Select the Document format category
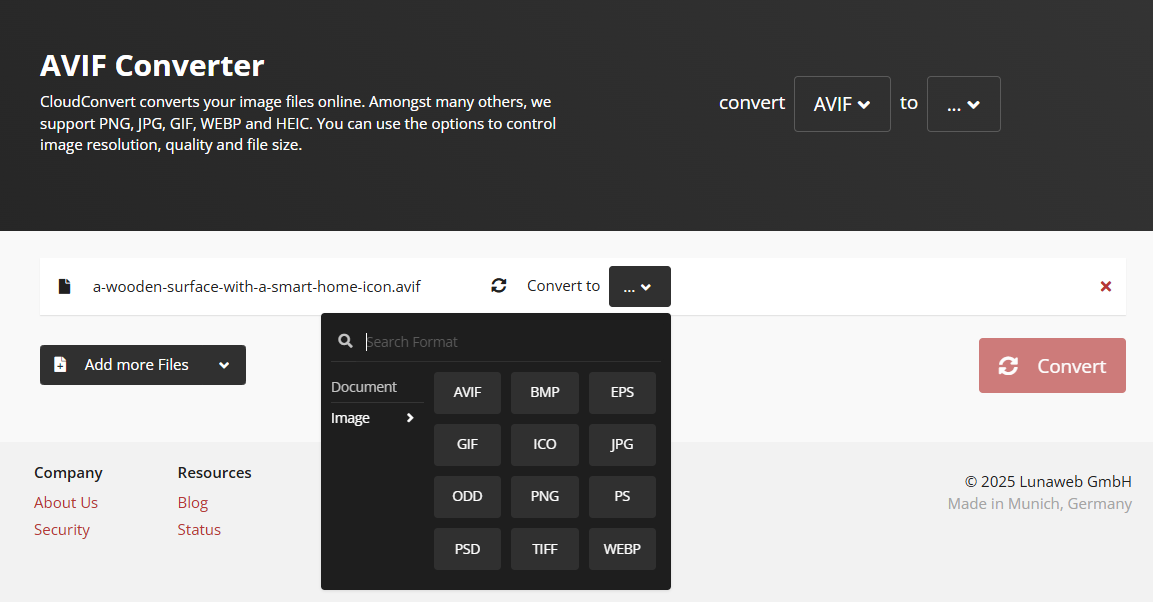 364,387
